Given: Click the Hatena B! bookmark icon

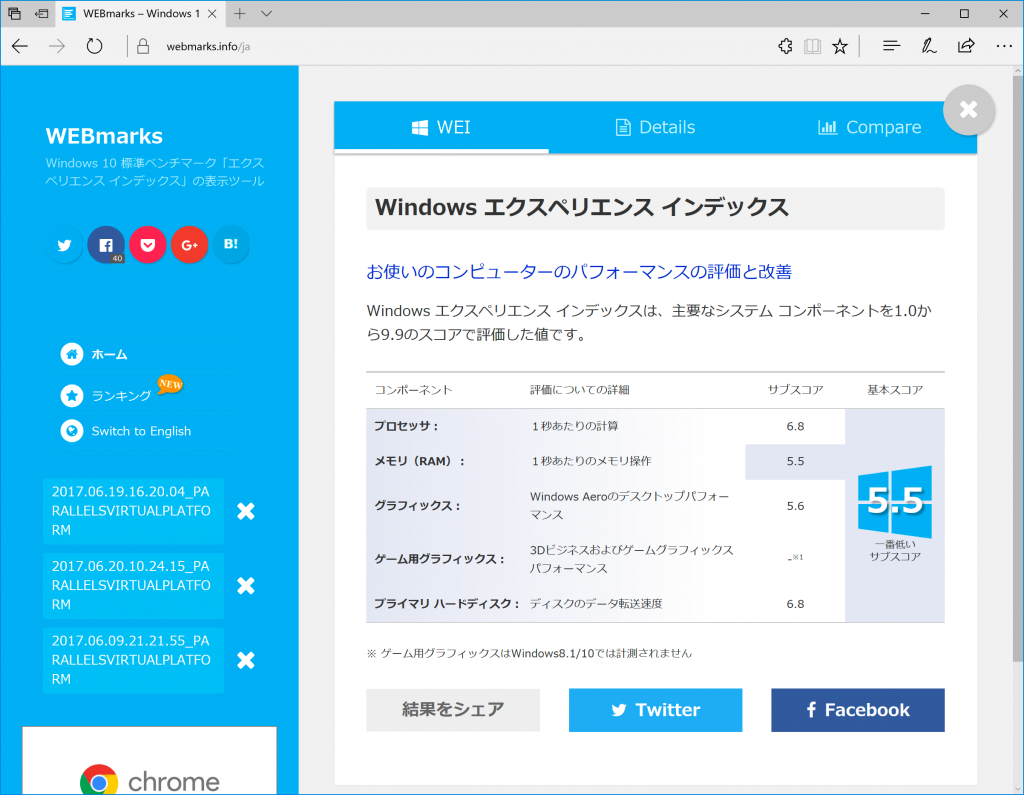Looking at the screenshot, I should coord(231,245).
